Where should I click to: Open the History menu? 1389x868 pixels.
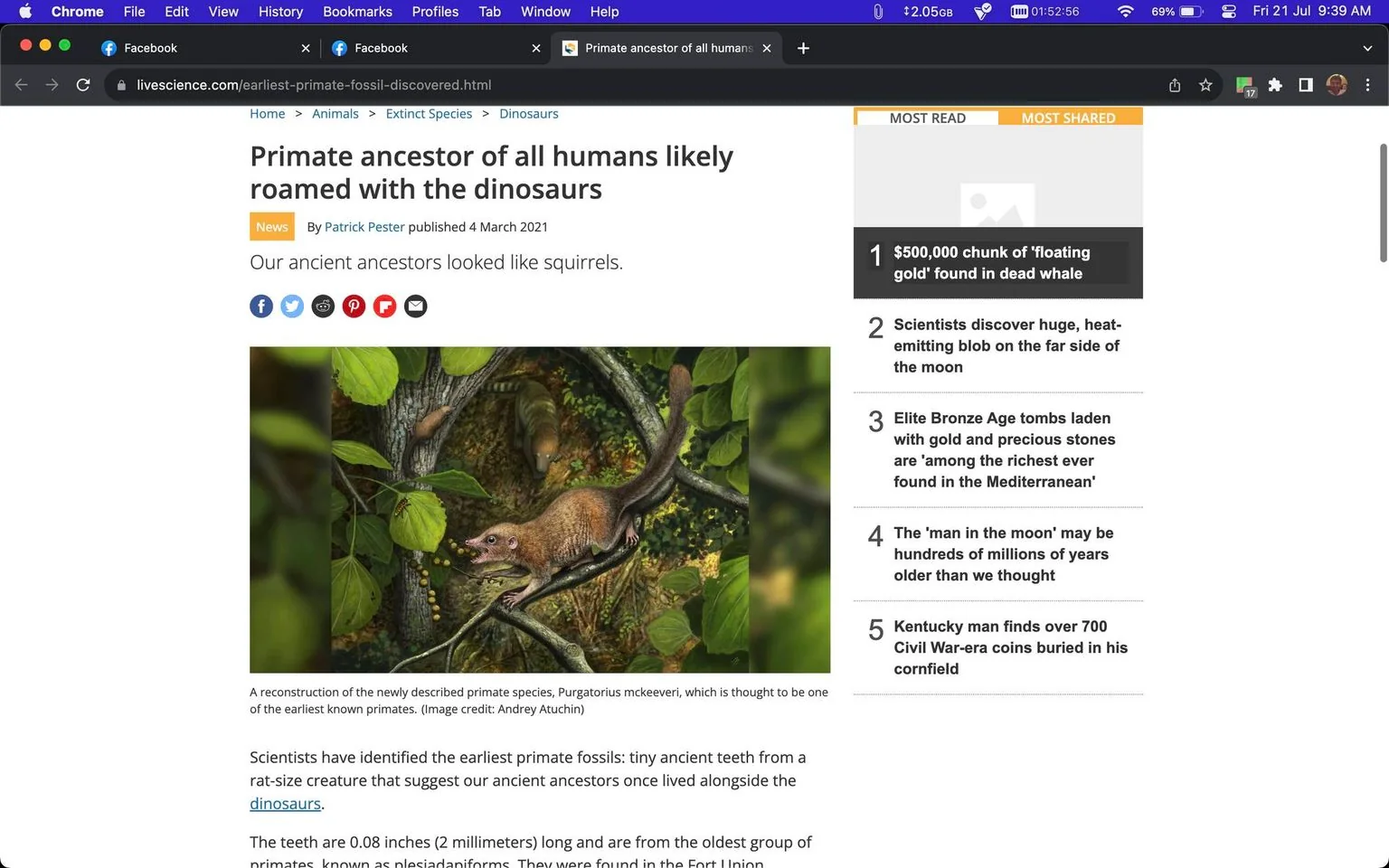pyautogui.click(x=280, y=12)
